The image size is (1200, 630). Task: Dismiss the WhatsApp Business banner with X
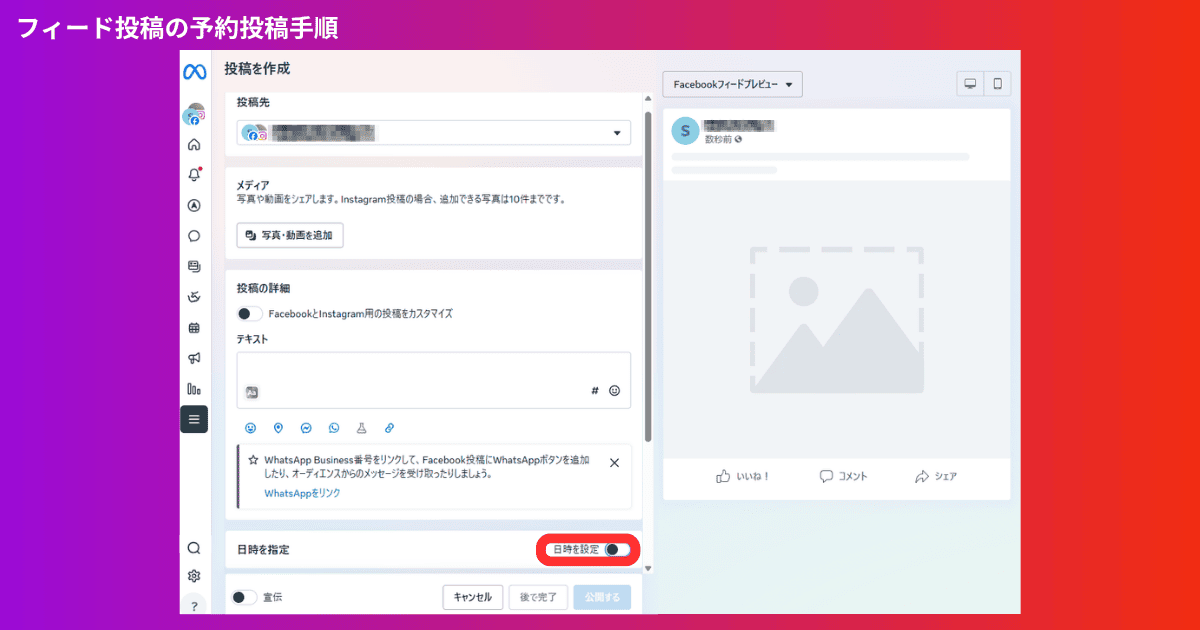pyautogui.click(x=614, y=462)
